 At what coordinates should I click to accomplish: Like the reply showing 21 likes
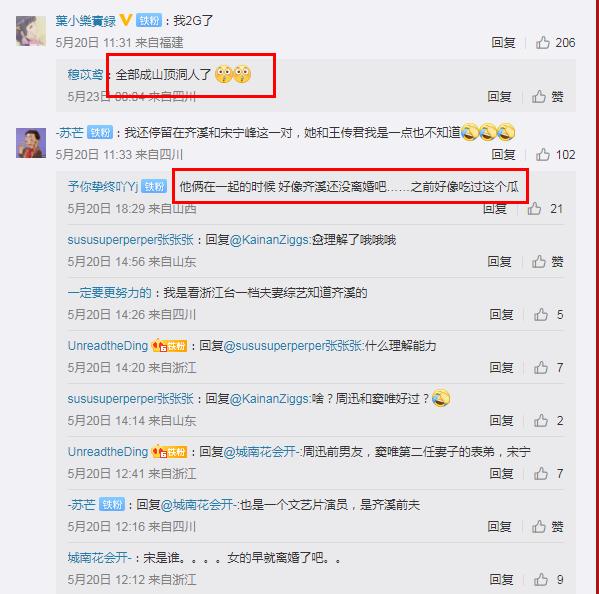[534, 209]
